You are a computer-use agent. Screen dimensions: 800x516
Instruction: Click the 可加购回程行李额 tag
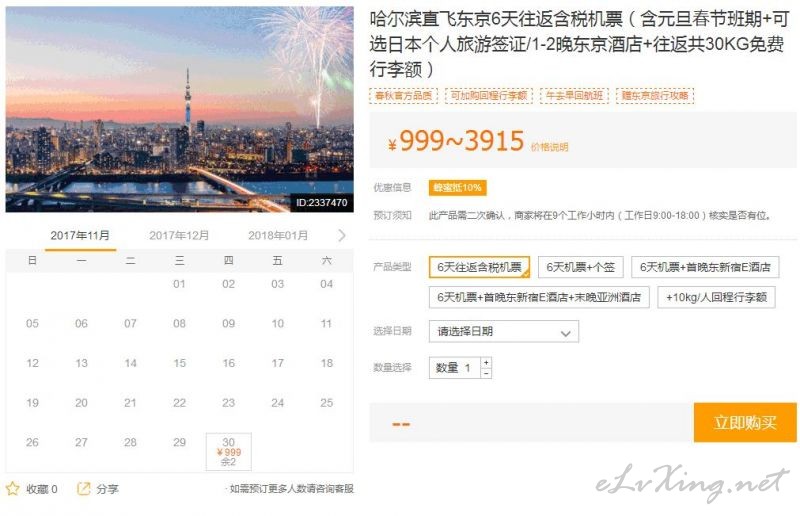tap(489, 95)
